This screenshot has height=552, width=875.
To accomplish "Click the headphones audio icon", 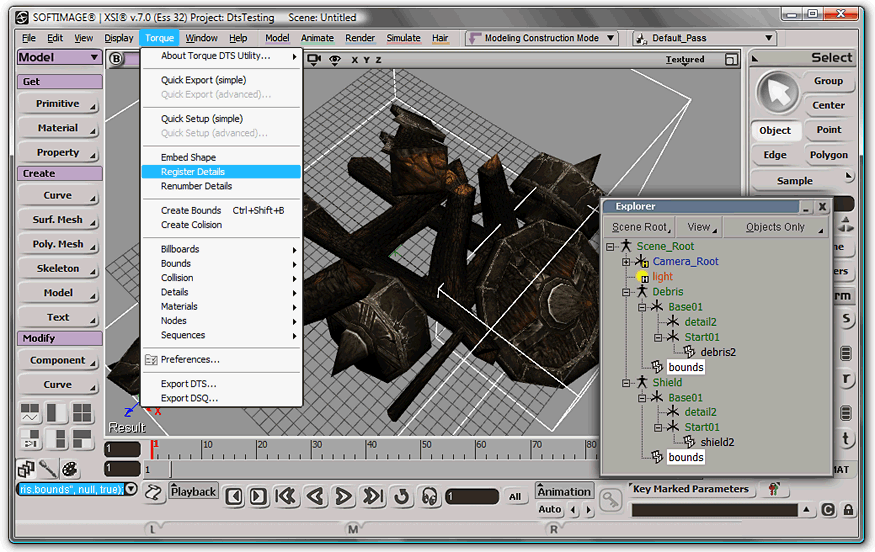I will [429, 496].
